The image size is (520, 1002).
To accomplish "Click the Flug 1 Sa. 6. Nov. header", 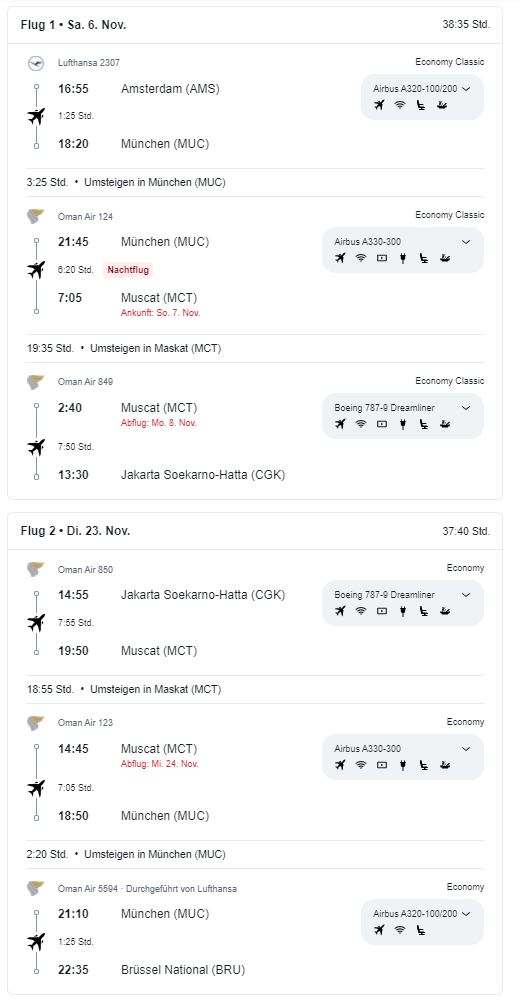I will pyautogui.click(x=73, y=25).
